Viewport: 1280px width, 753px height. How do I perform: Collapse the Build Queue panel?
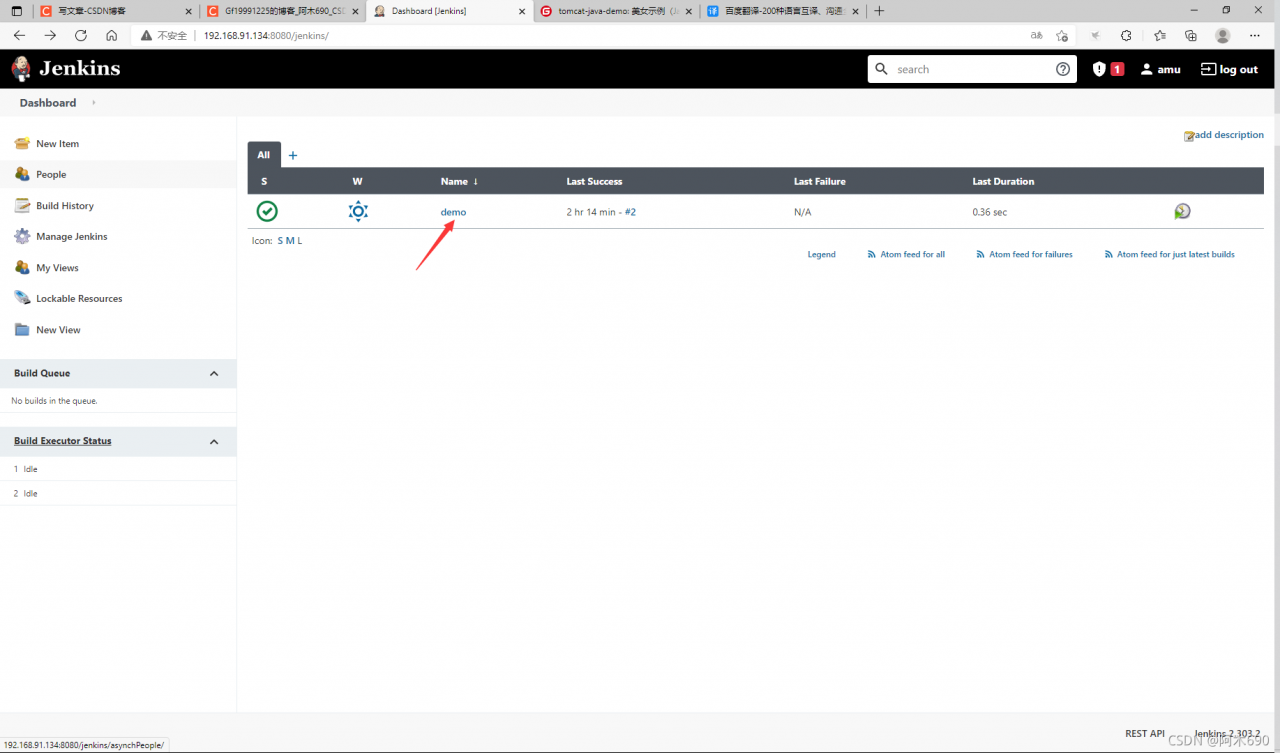tap(213, 373)
